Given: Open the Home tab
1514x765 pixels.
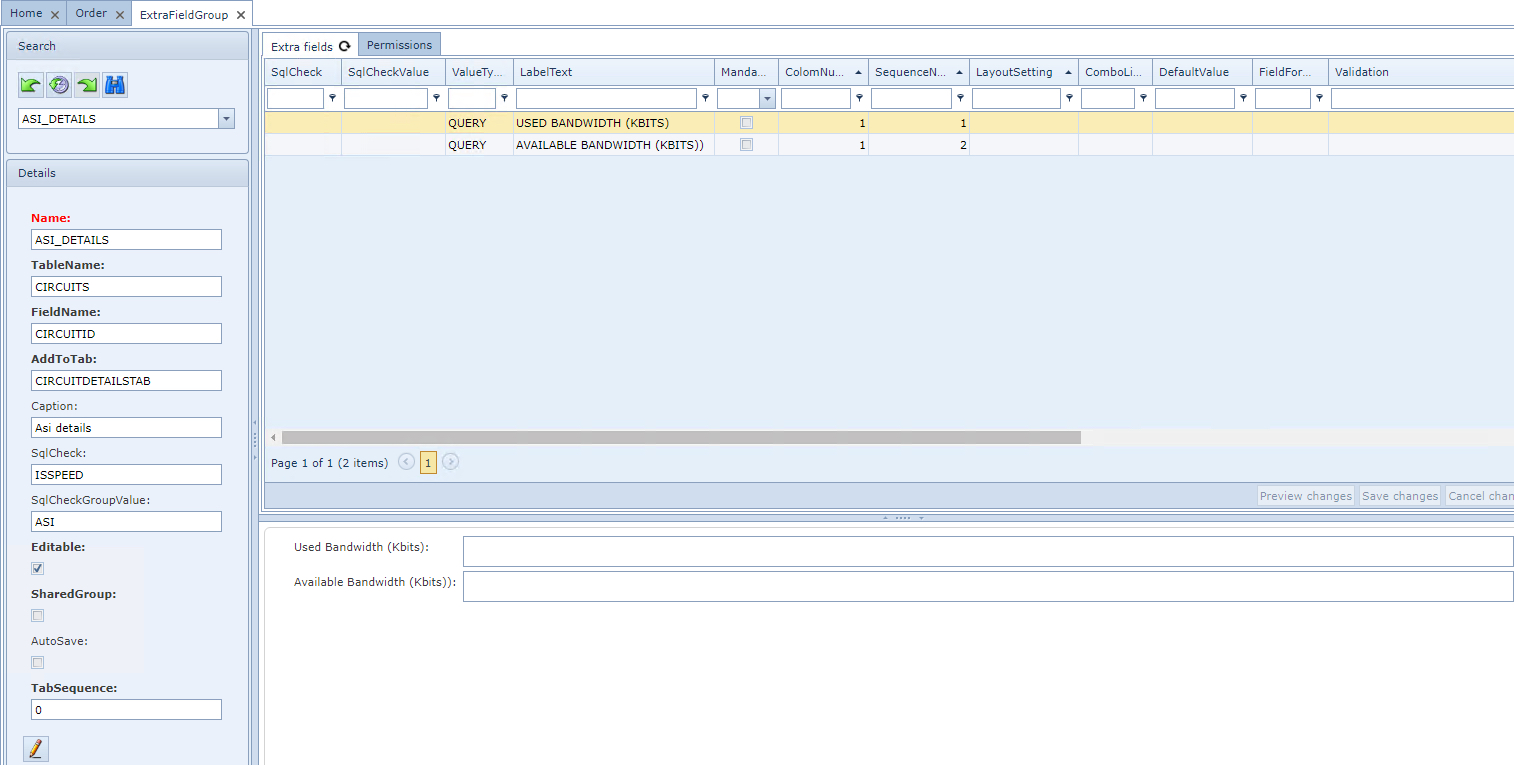Looking at the screenshot, I should 26,14.
